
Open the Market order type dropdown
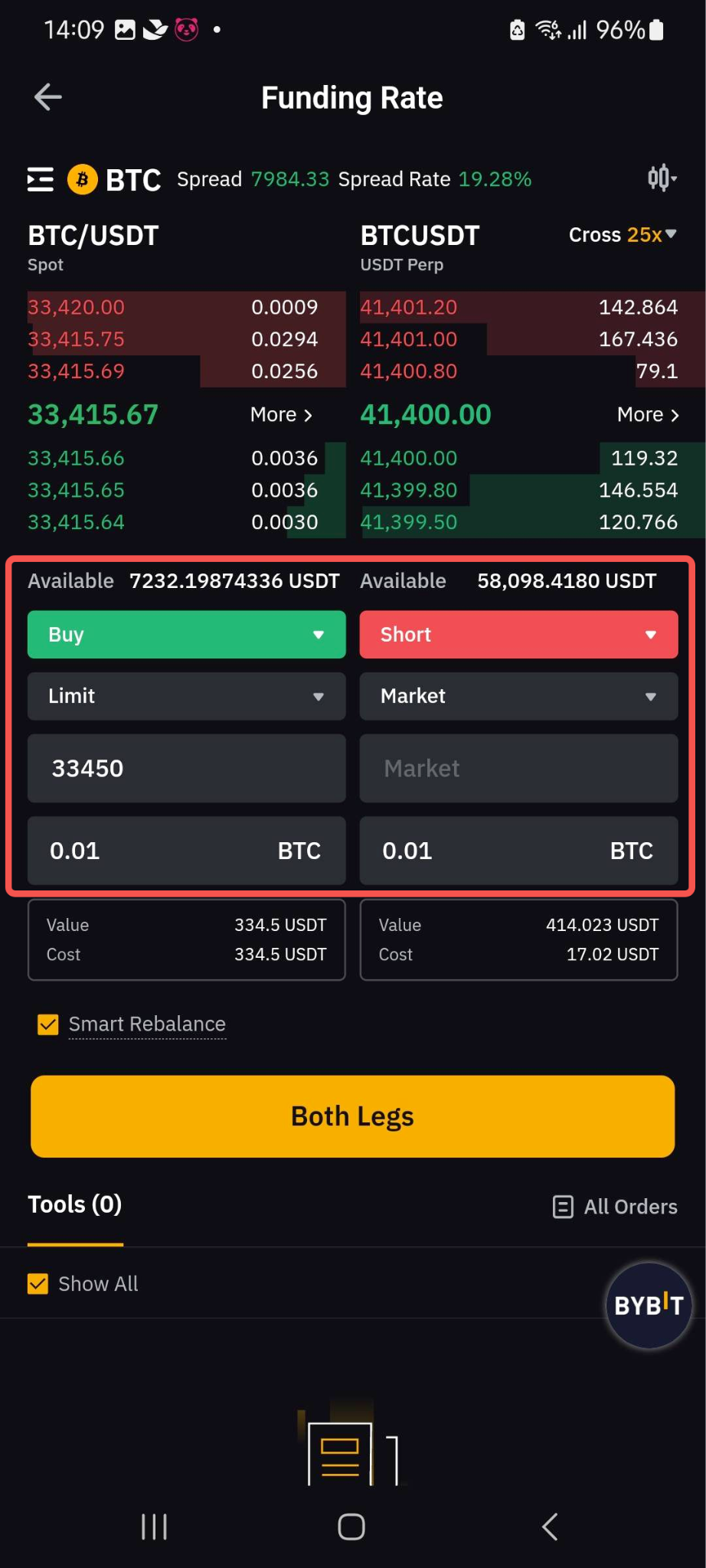519,696
